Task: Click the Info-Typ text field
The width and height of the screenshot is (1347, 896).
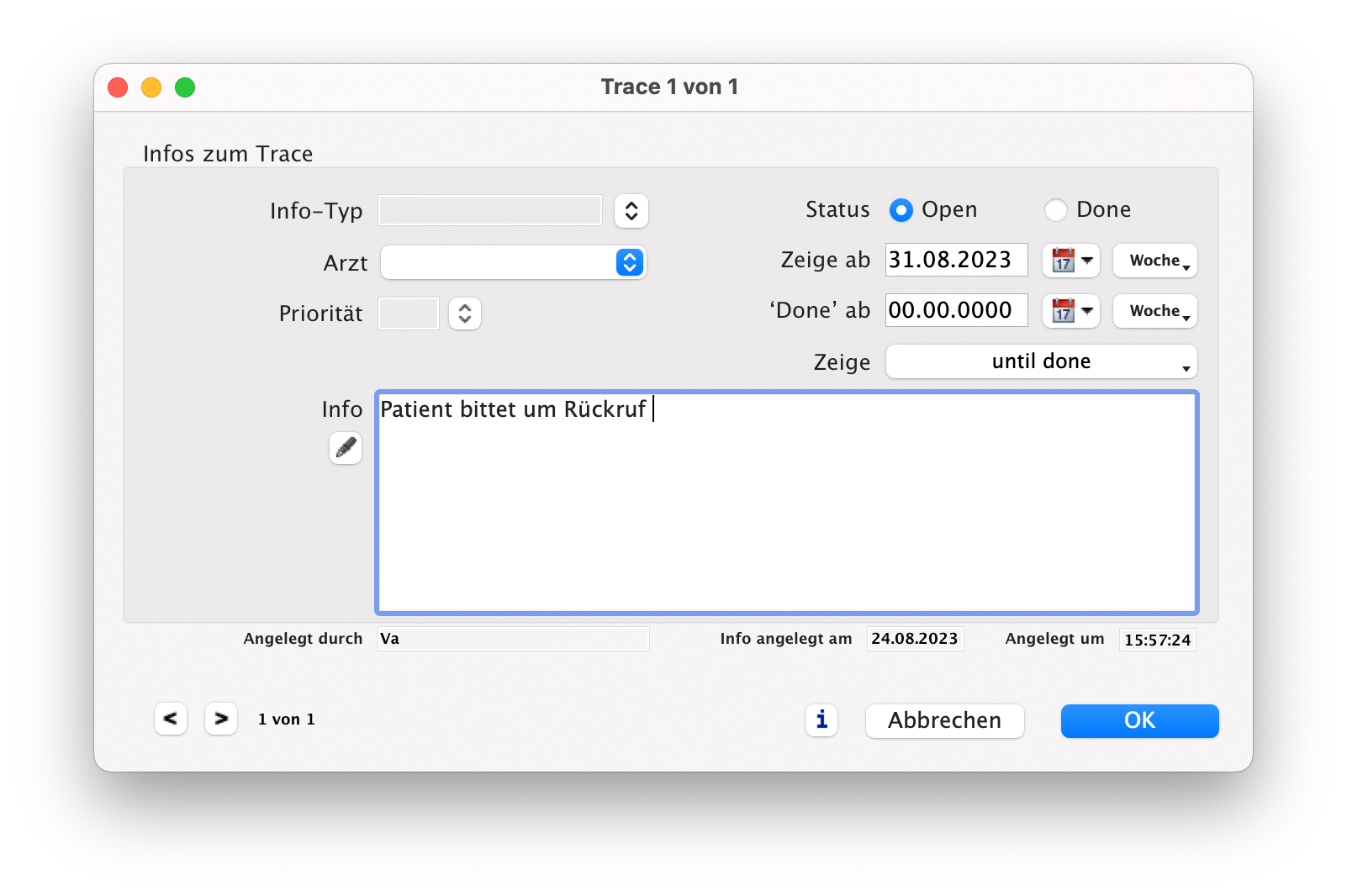Action: point(490,210)
